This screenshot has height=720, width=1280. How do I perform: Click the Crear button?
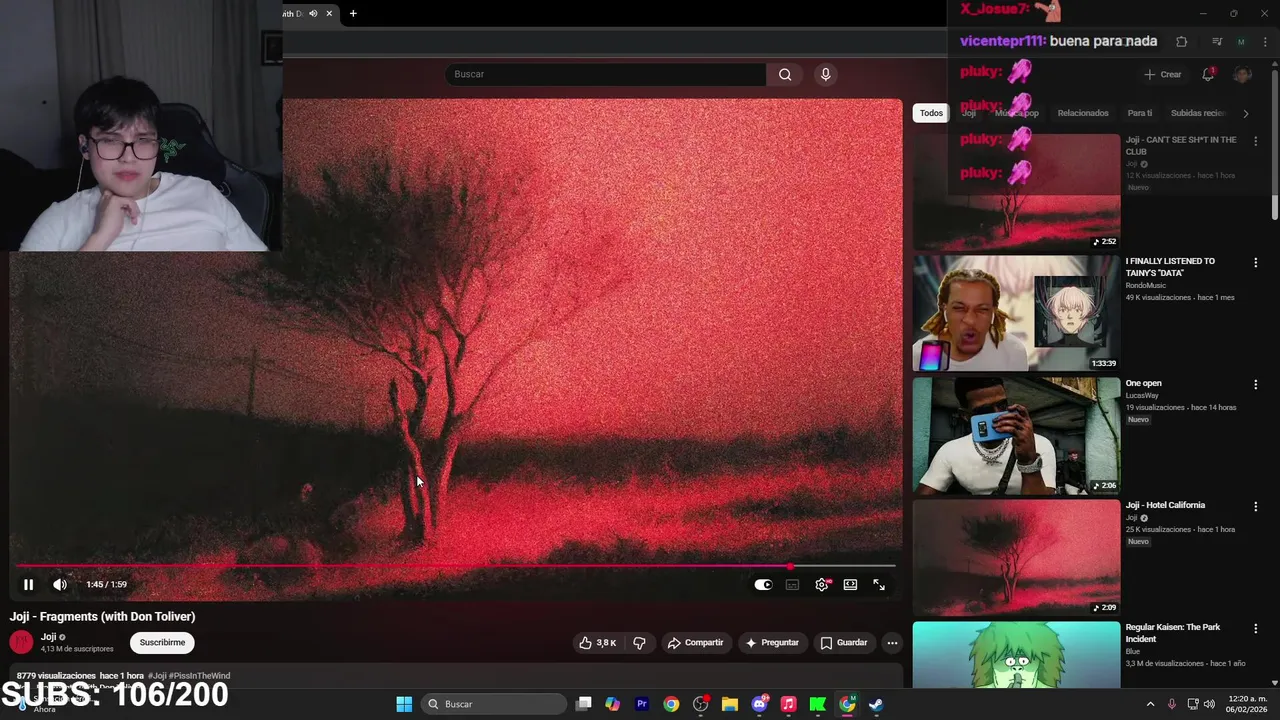point(1163,74)
